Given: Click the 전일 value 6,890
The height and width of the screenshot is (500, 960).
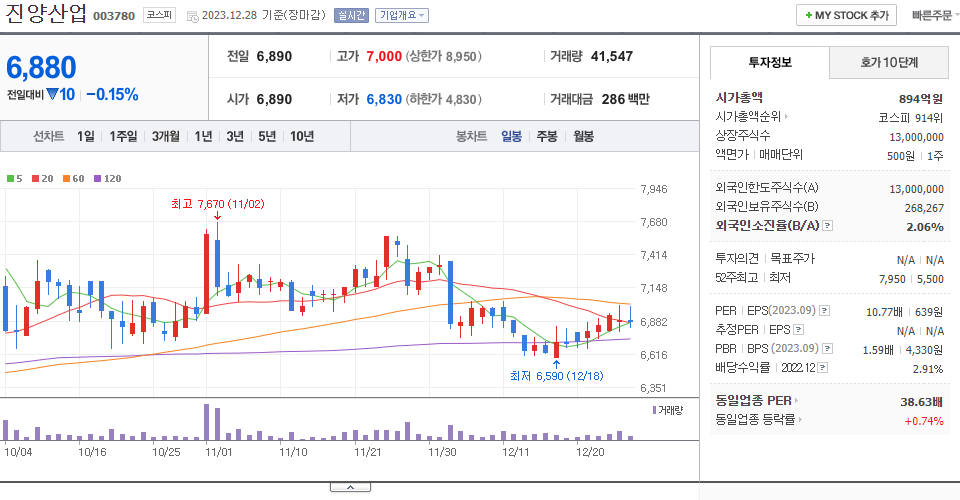Looking at the screenshot, I should coord(274,56).
